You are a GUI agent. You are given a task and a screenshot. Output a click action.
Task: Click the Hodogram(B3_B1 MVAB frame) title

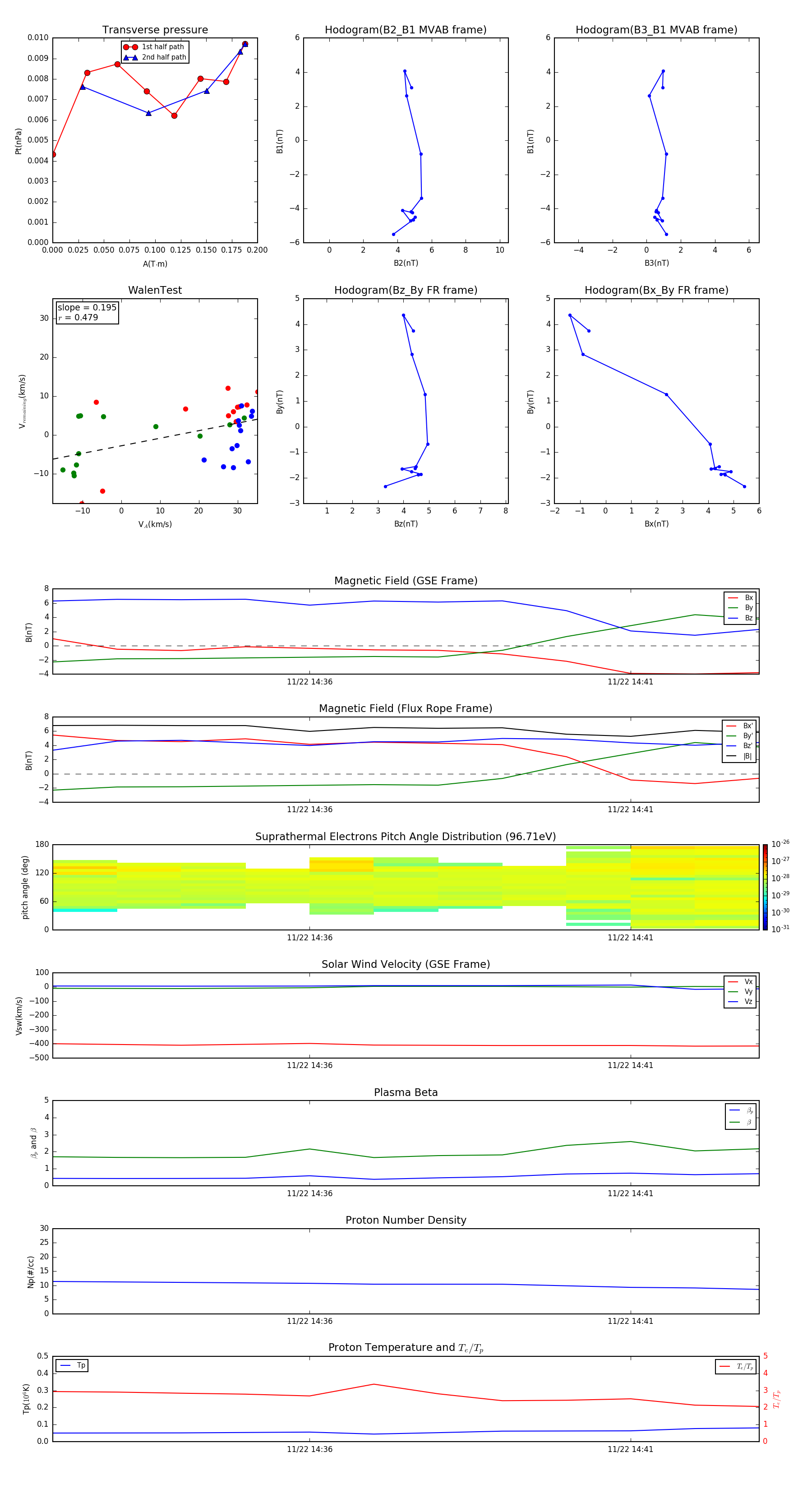point(656,30)
